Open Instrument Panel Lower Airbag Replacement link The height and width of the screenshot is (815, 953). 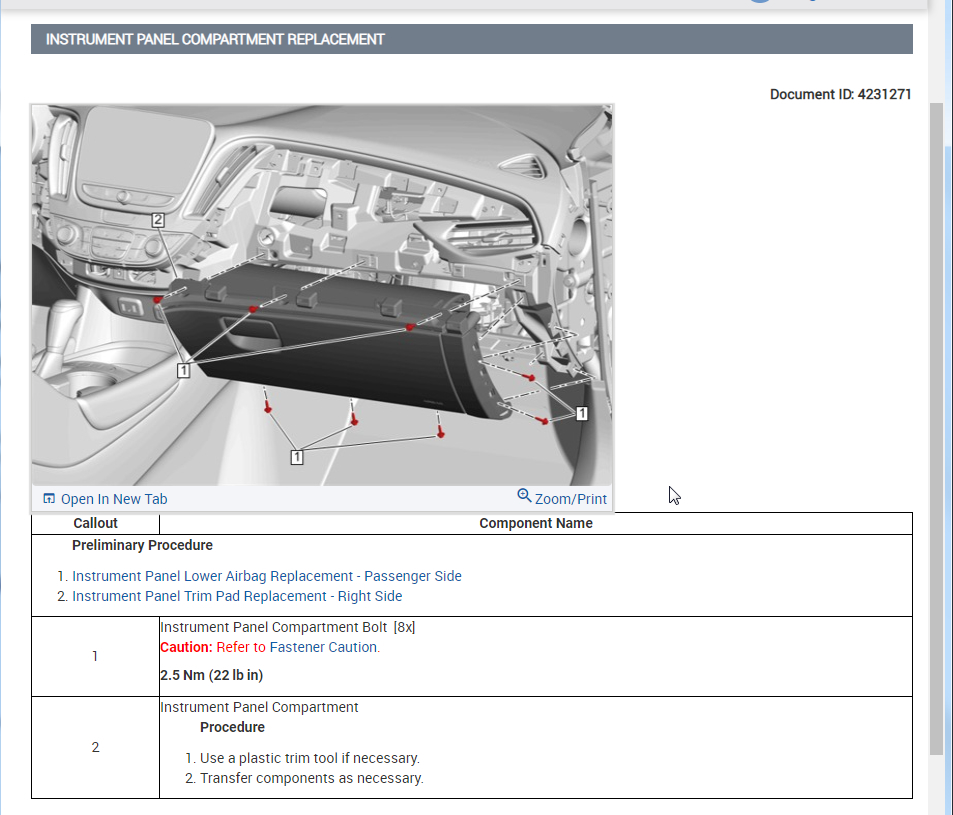(266, 576)
